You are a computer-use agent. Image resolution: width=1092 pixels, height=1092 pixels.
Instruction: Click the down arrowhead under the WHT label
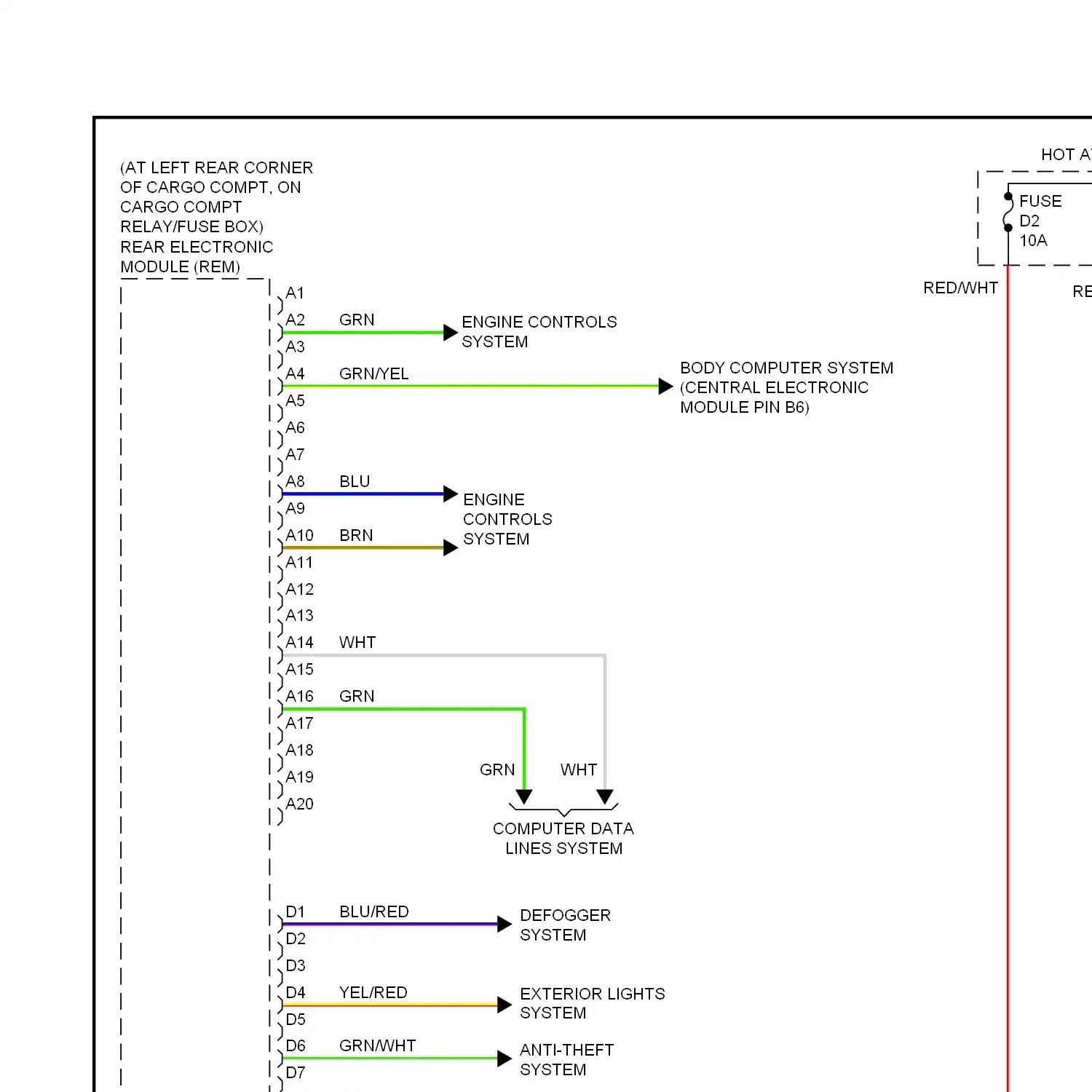pos(605,796)
